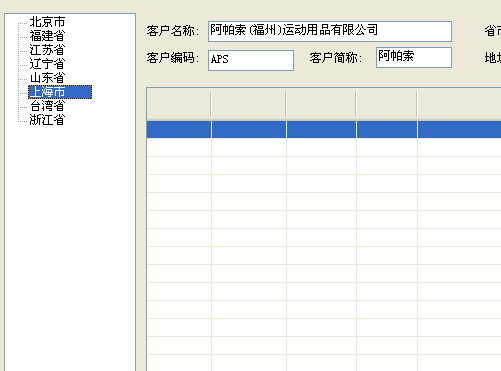Screen dimensions: 501x371
Task: Click the highlighted 上海市 tree node
Action: pos(60,92)
